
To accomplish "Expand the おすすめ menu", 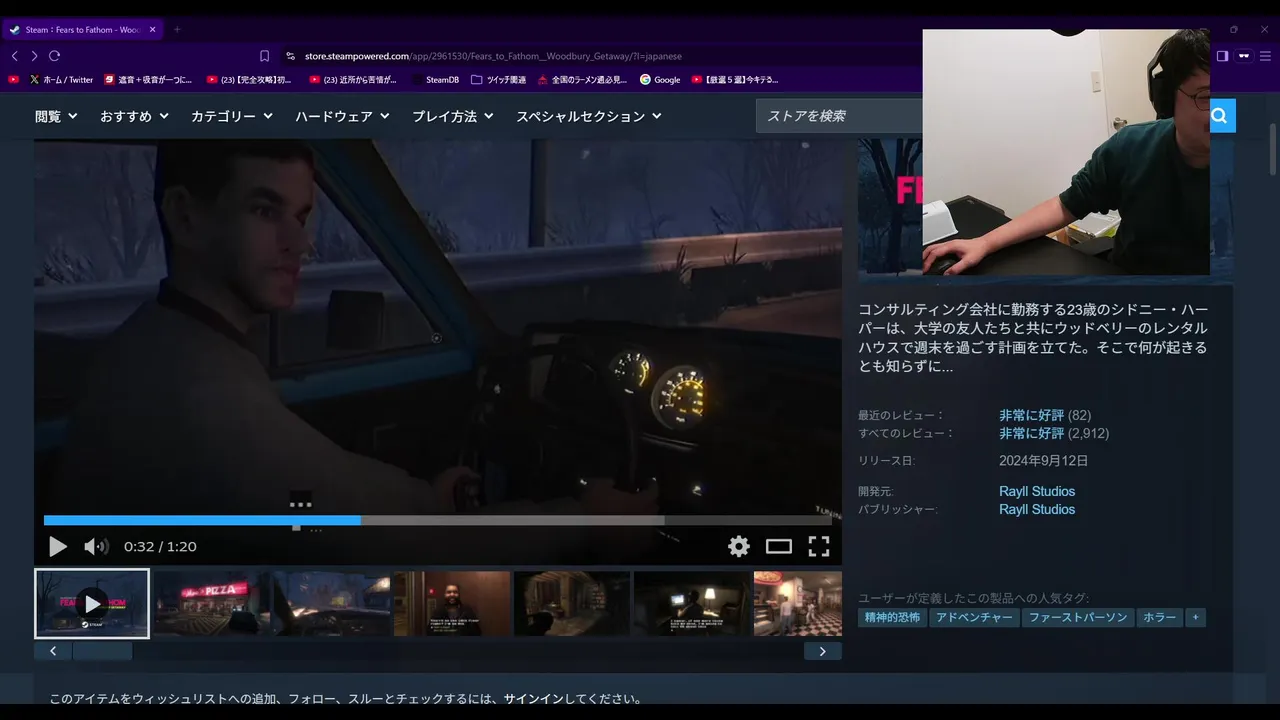I will tap(134, 116).
